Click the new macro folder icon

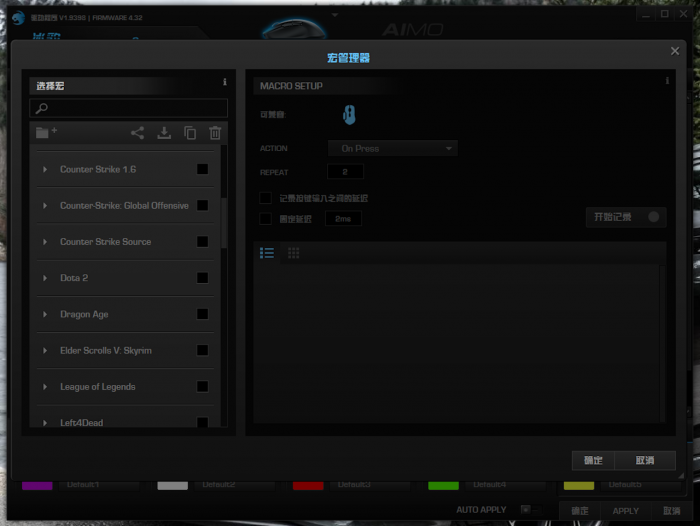click(46, 133)
